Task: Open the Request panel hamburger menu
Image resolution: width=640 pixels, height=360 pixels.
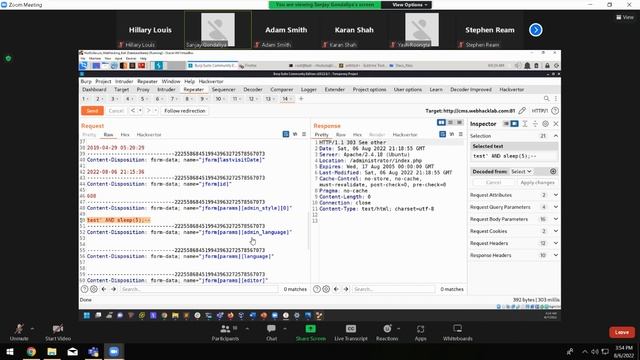Action: click(304, 134)
